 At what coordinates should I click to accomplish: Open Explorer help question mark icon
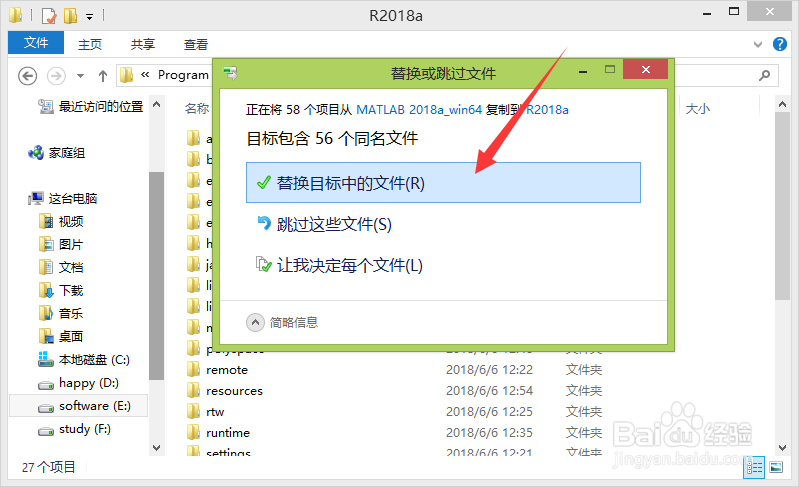click(x=780, y=44)
